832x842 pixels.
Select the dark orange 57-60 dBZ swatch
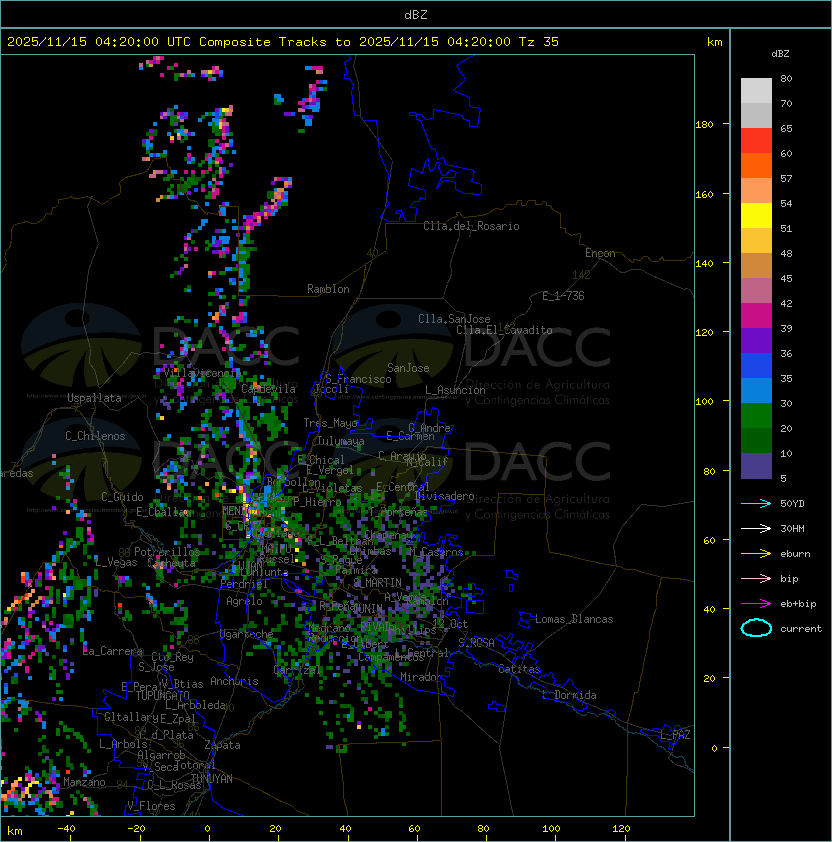click(x=756, y=165)
